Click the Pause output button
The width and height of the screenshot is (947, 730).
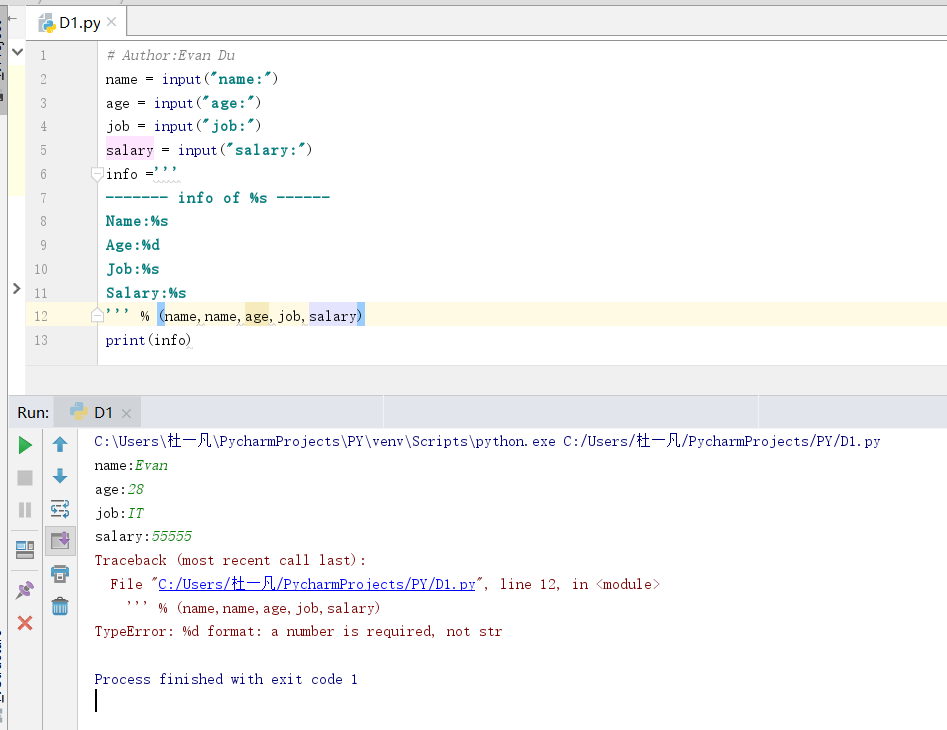click(x=25, y=510)
